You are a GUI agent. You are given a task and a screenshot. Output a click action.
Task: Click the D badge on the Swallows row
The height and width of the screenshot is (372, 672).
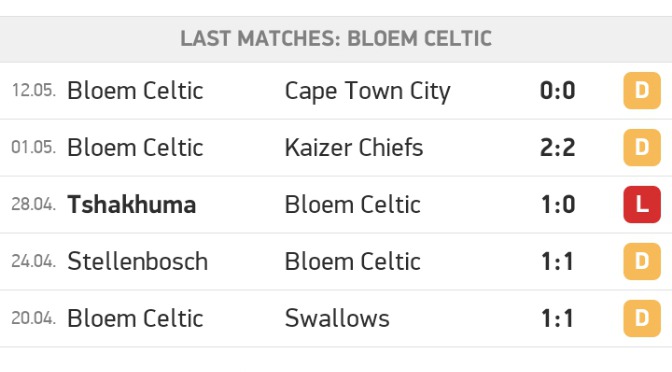642,318
